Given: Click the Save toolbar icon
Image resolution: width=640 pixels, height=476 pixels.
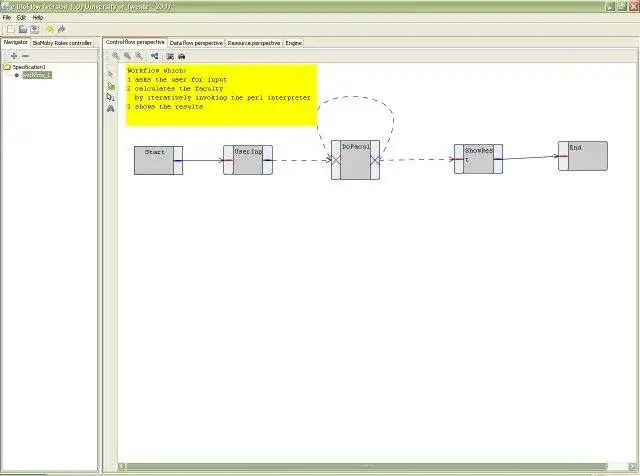Looking at the screenshot, I should [x=35, y=29].
